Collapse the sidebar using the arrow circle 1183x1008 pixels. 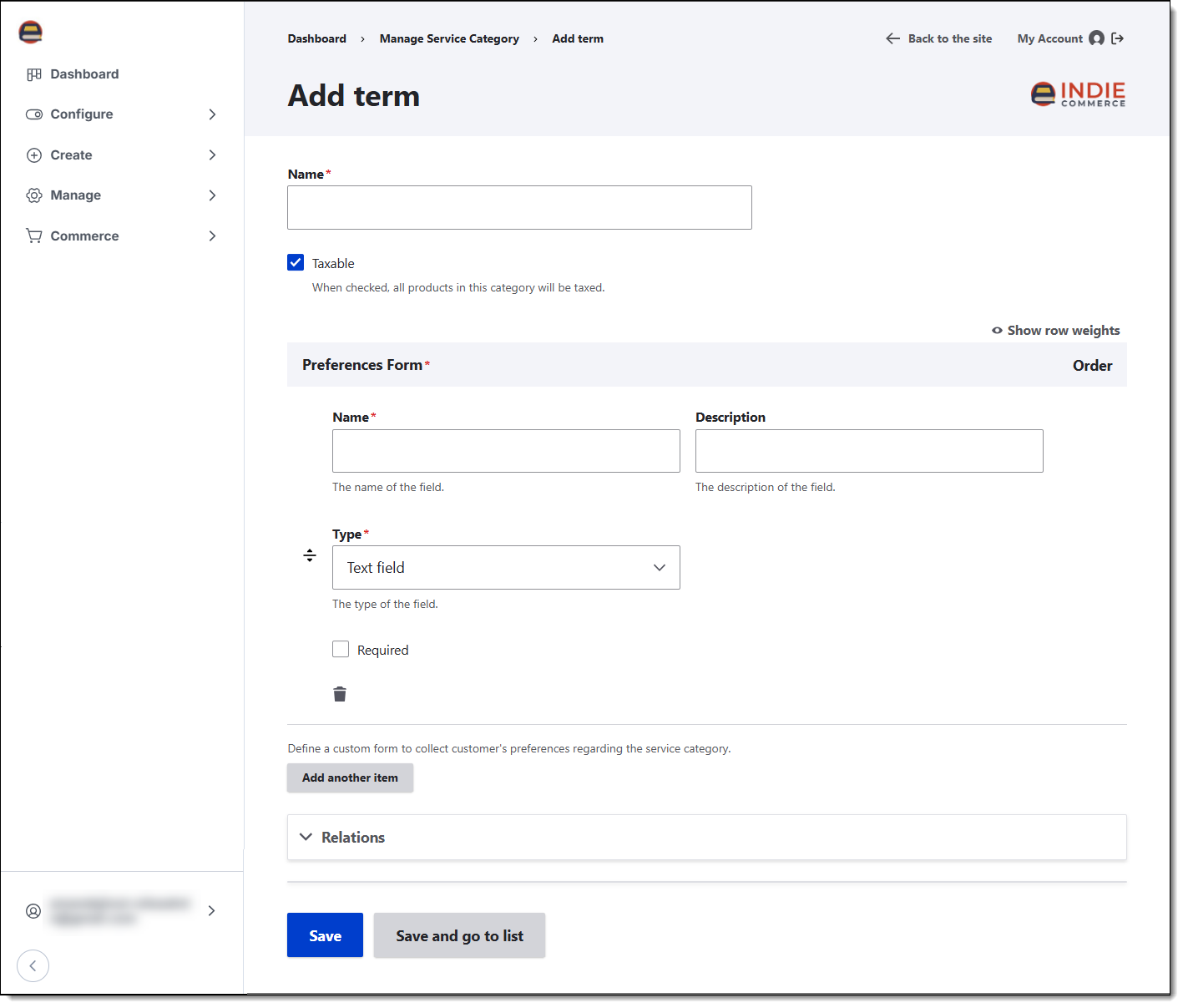(33, 966)
